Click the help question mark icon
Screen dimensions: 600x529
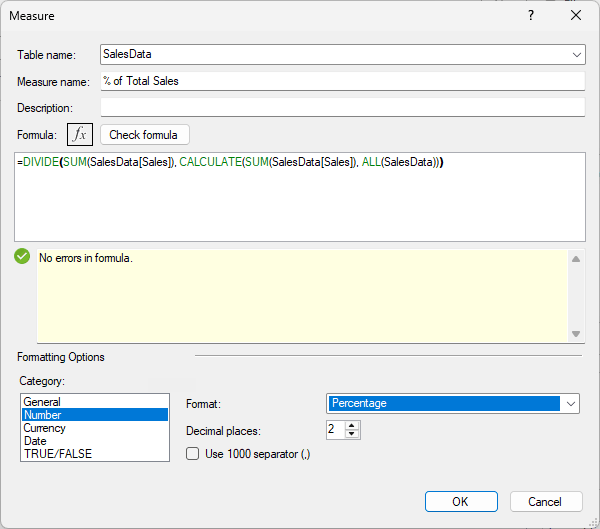pyautogui.click(x=531, y=15)
